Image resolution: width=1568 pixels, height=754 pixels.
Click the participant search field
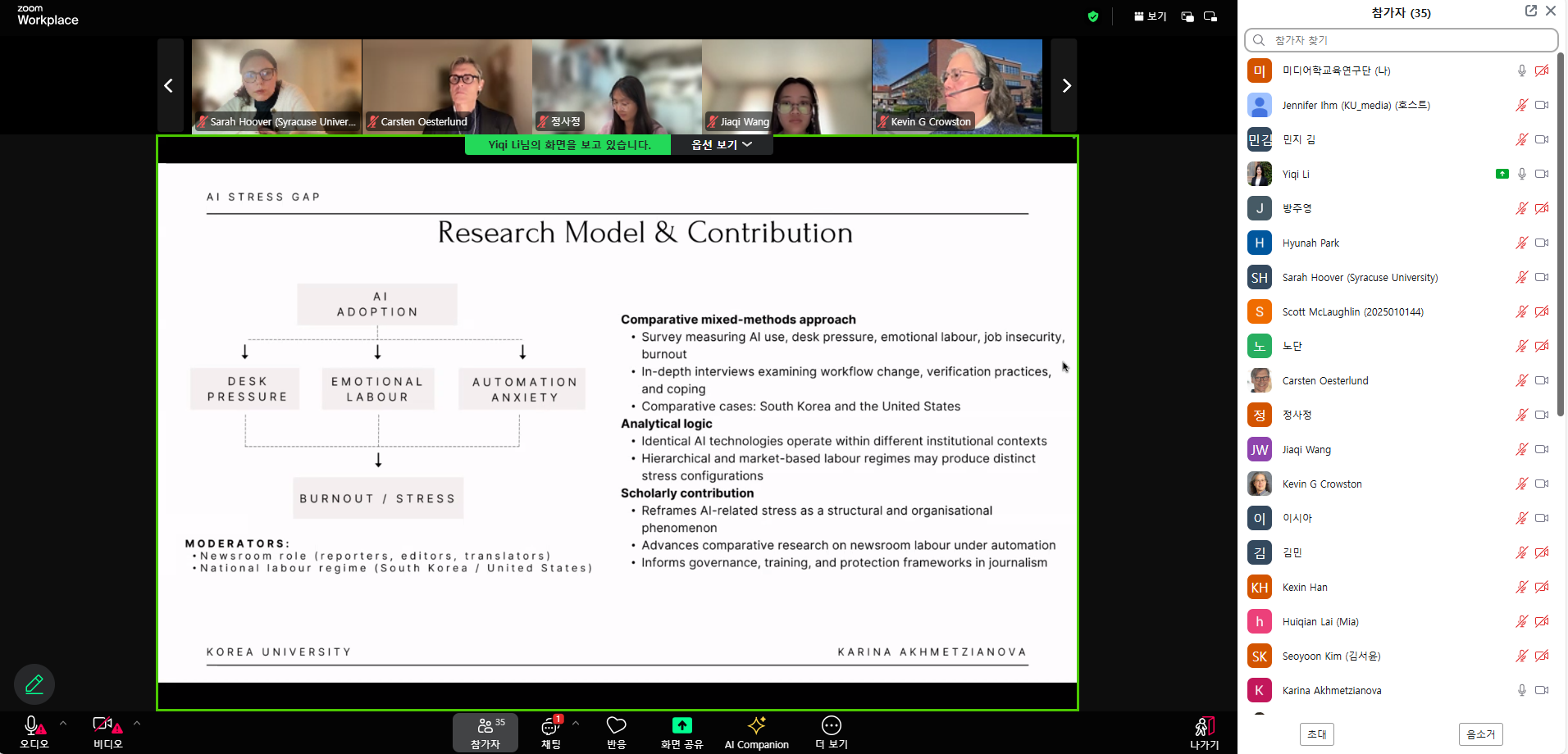tap(1401, 40)
